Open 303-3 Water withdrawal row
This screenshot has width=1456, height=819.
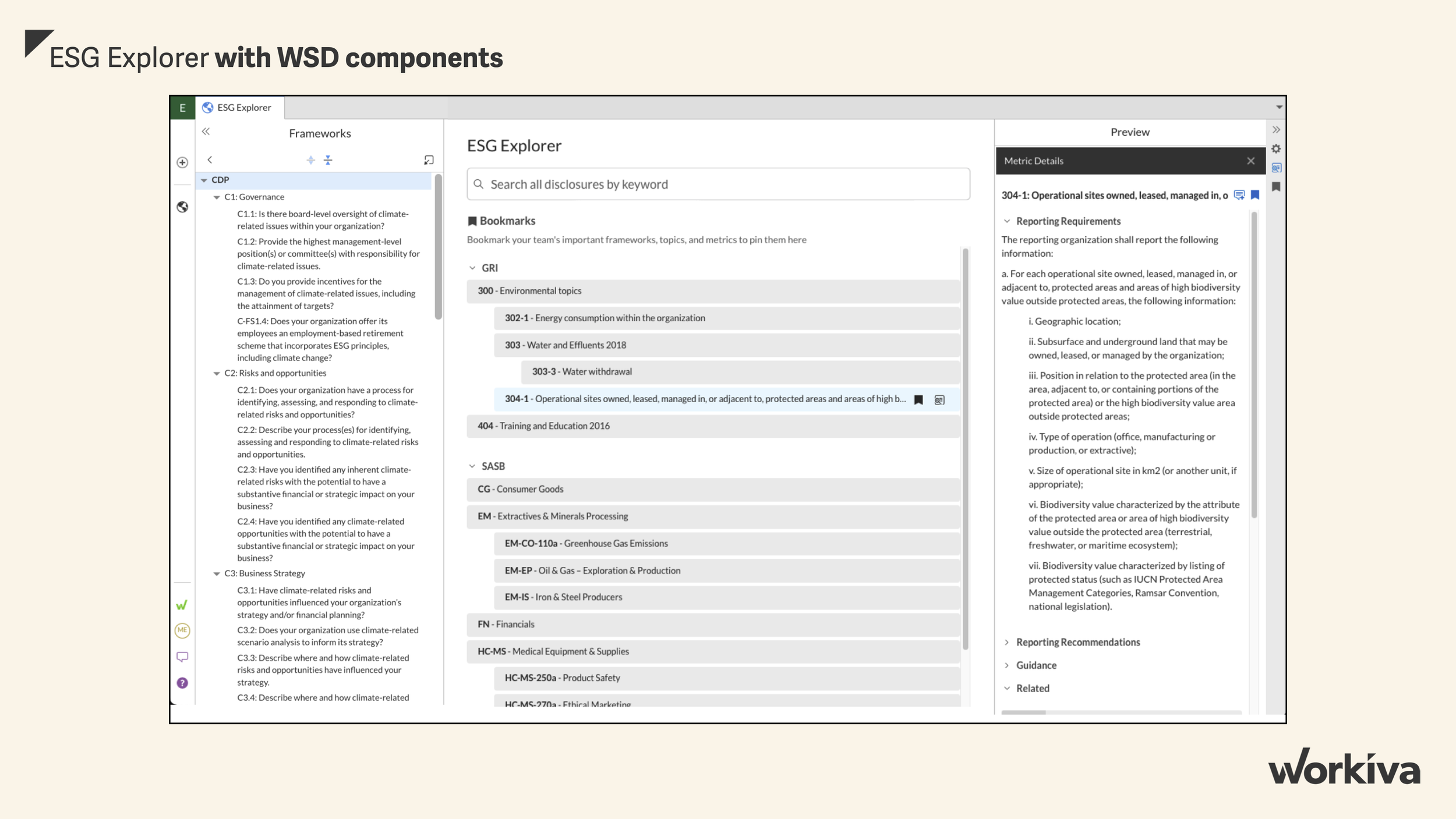point(740,372)
